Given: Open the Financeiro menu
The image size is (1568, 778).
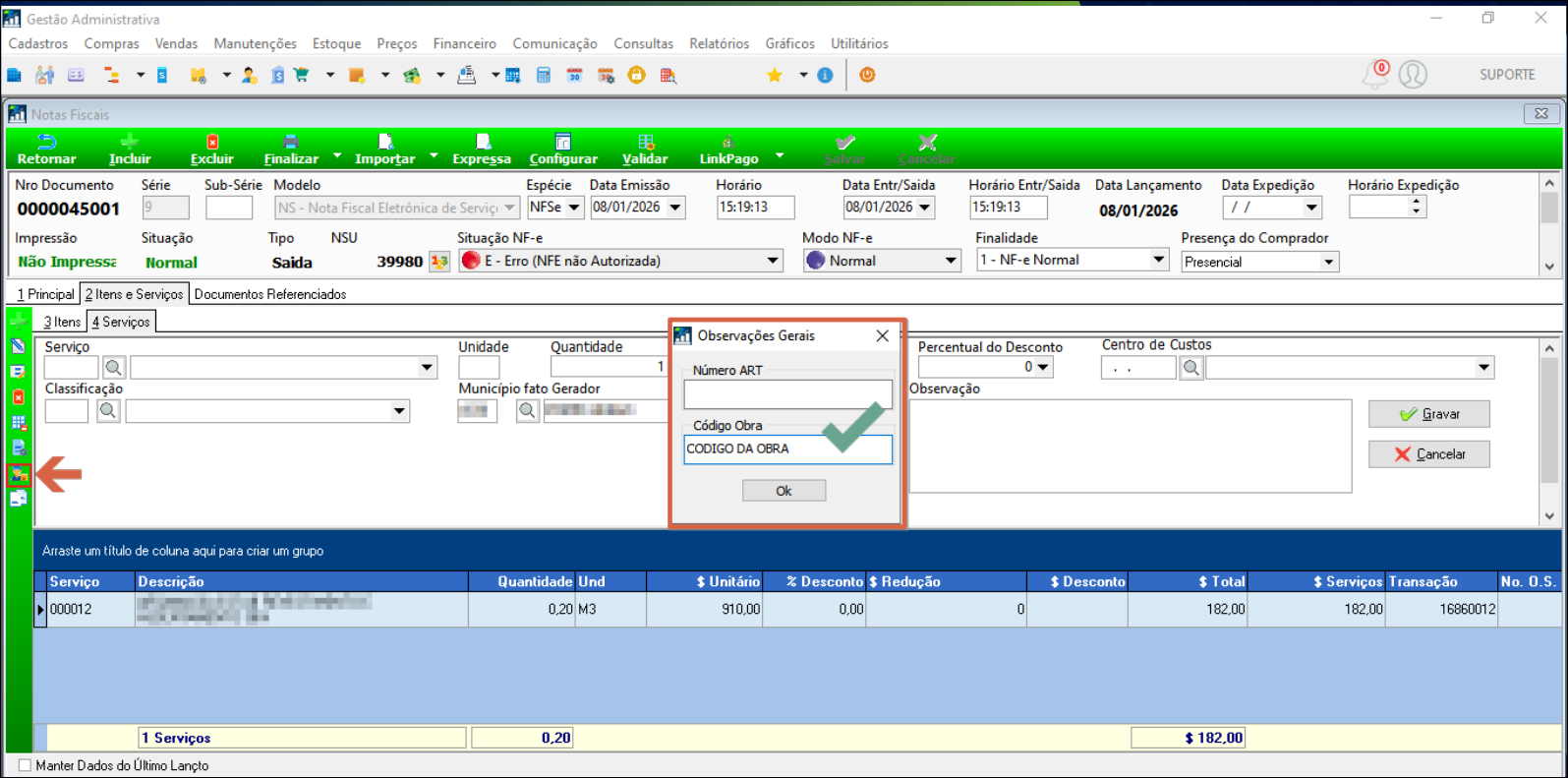Looking at the screenshot, I should pyautogui.click(x=464, y=43).
